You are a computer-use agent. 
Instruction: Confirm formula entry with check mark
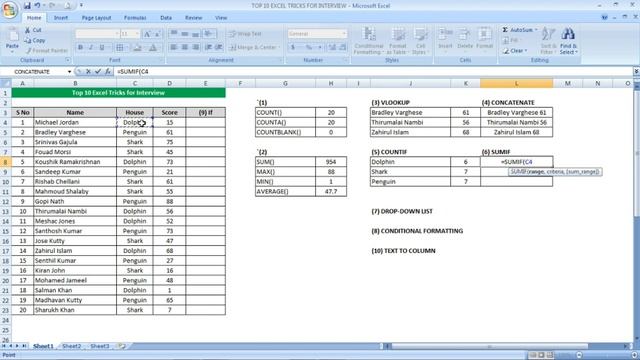[x=98, y=71]
